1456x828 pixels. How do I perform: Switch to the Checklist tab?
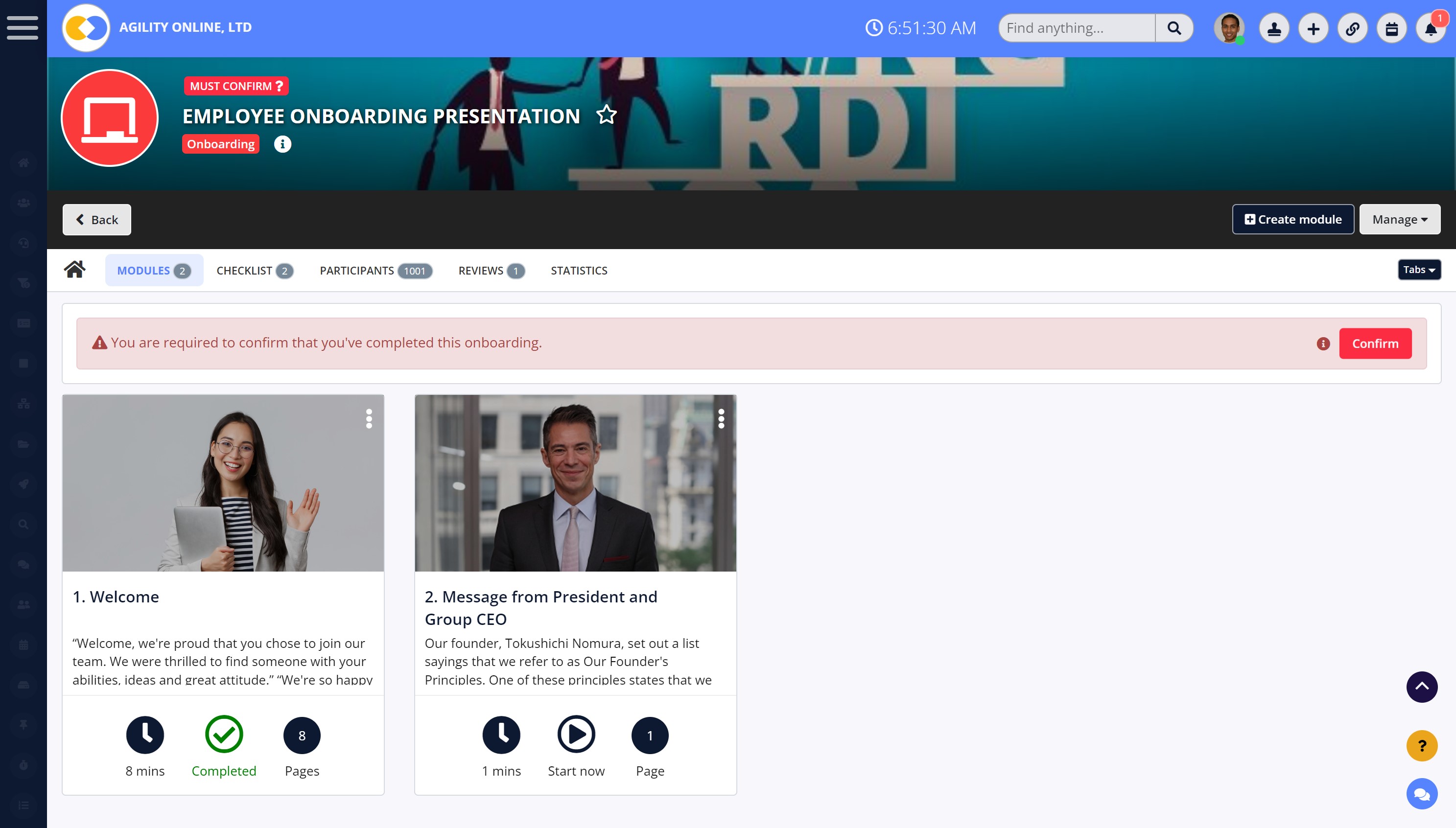click(x=254, y=271)
